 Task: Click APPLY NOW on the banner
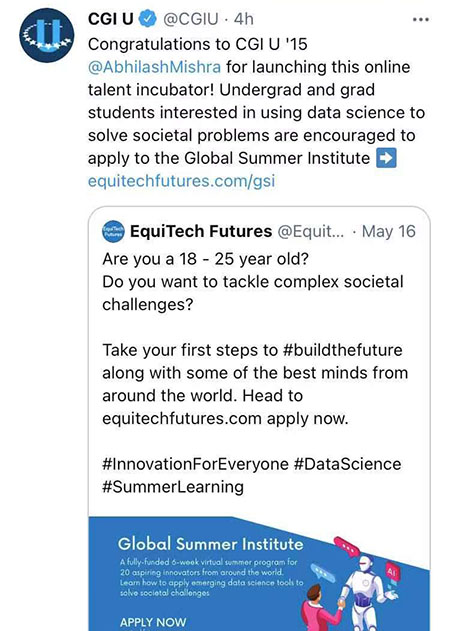153,622
